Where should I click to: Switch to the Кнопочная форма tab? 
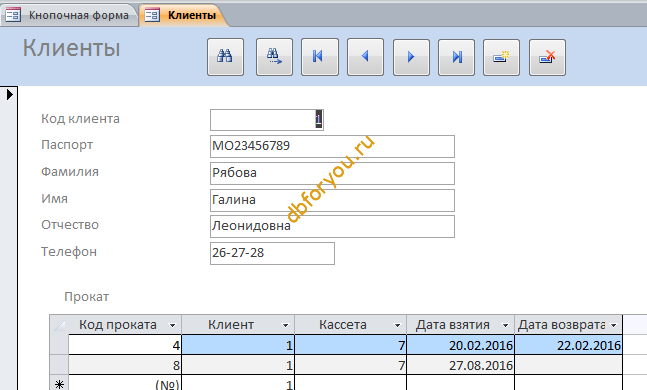click(69, 15)
